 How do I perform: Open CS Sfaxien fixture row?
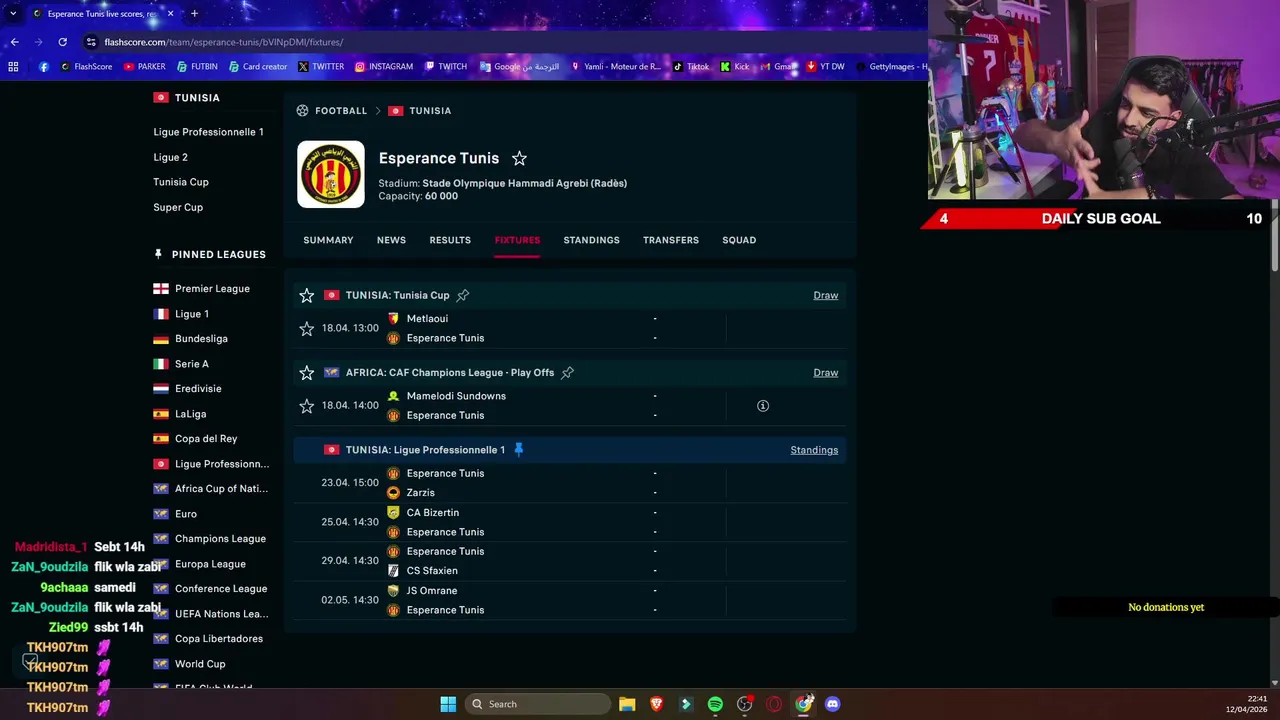pos(569,561)
